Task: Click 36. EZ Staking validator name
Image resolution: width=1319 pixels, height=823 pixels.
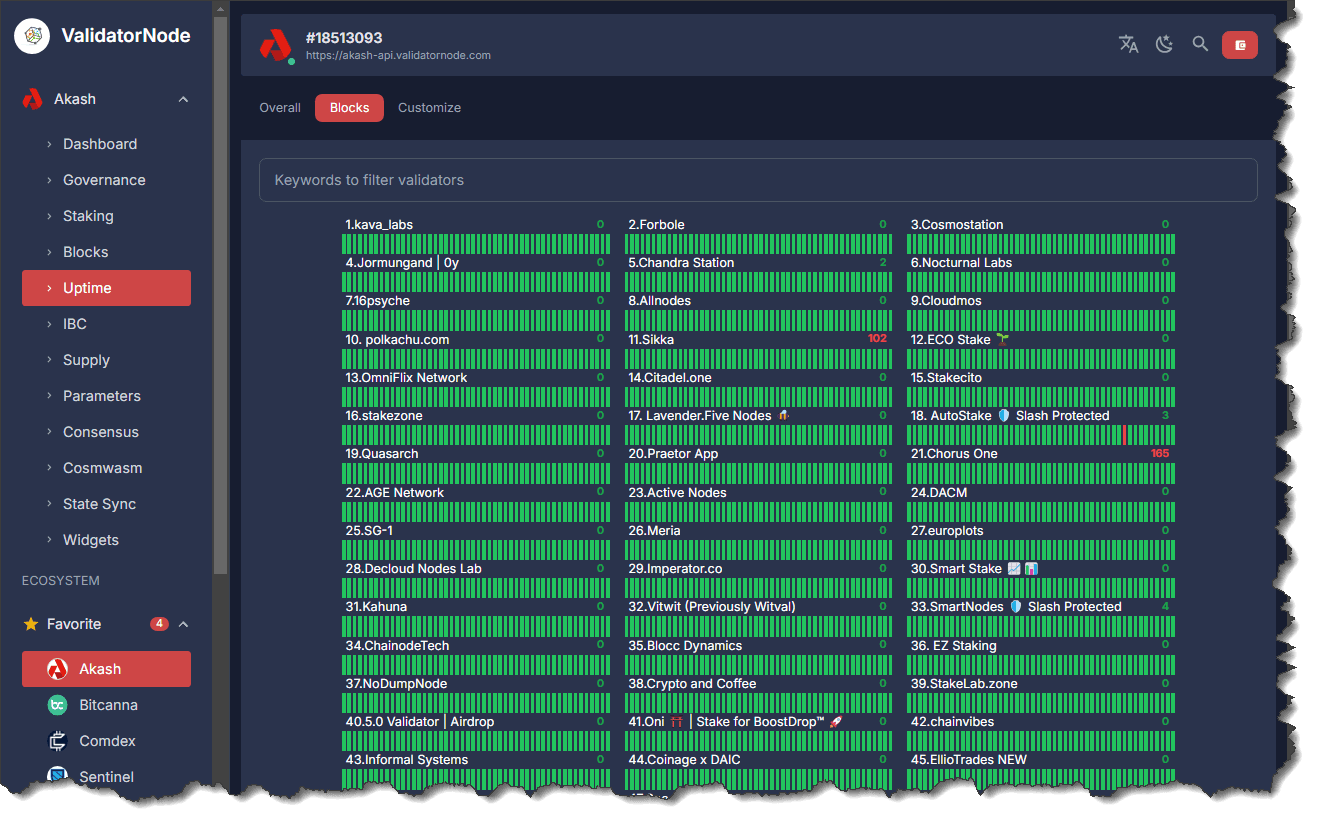Action: (953, 646)
